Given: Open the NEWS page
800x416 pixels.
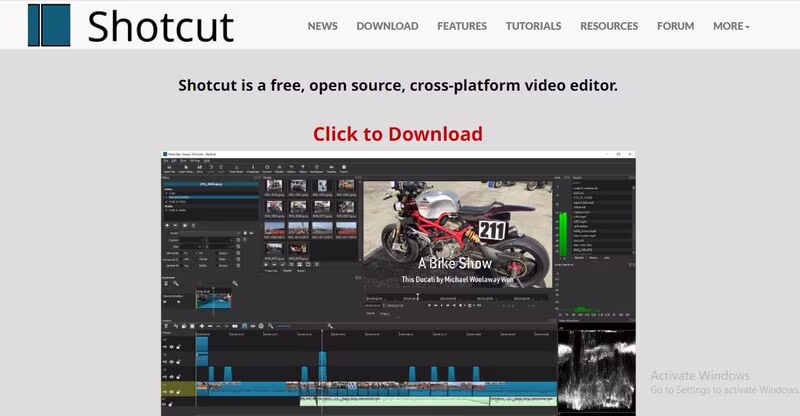Looking at the screenshot, I should click(x=322, y=26).
